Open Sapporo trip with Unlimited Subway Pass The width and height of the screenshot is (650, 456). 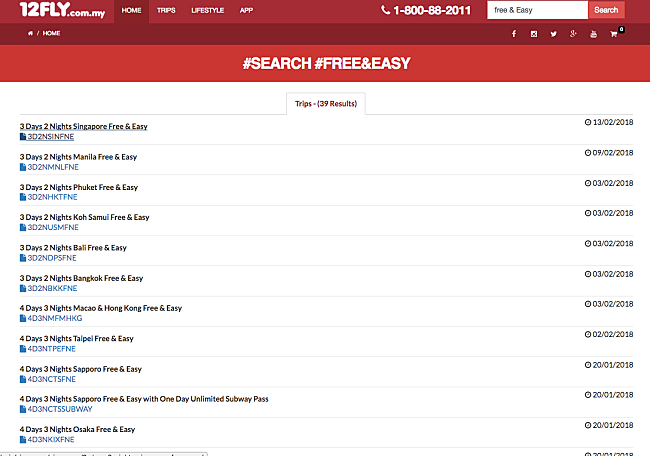pyautogui.click(x=144, y=399)
